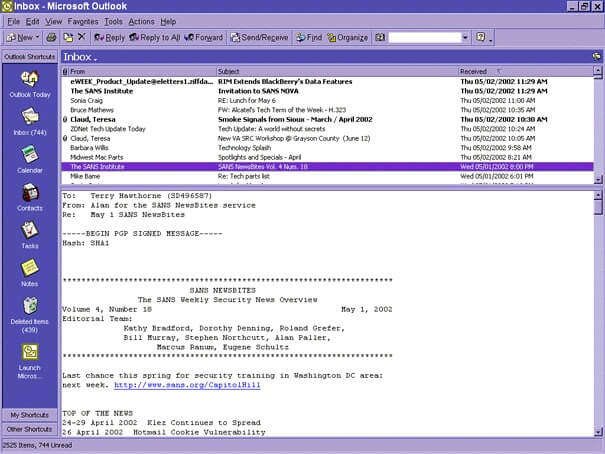This screenshot has height=454, width=605.
Task: Open the Inbox (744) shortcut icon
Action: click(x=30, y=117)
